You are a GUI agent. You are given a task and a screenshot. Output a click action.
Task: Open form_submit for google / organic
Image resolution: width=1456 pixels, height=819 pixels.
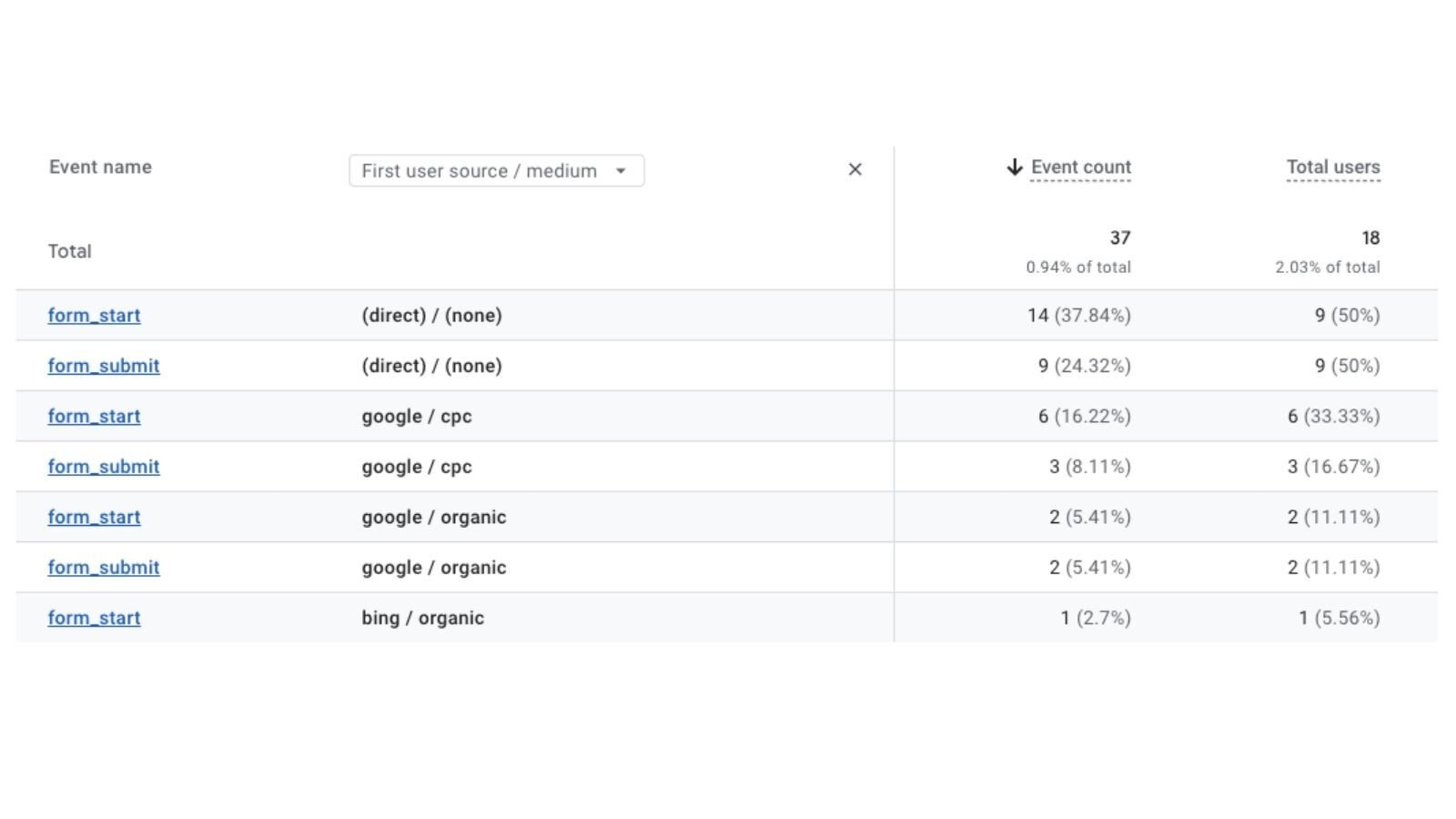click(x=104, y=567)
